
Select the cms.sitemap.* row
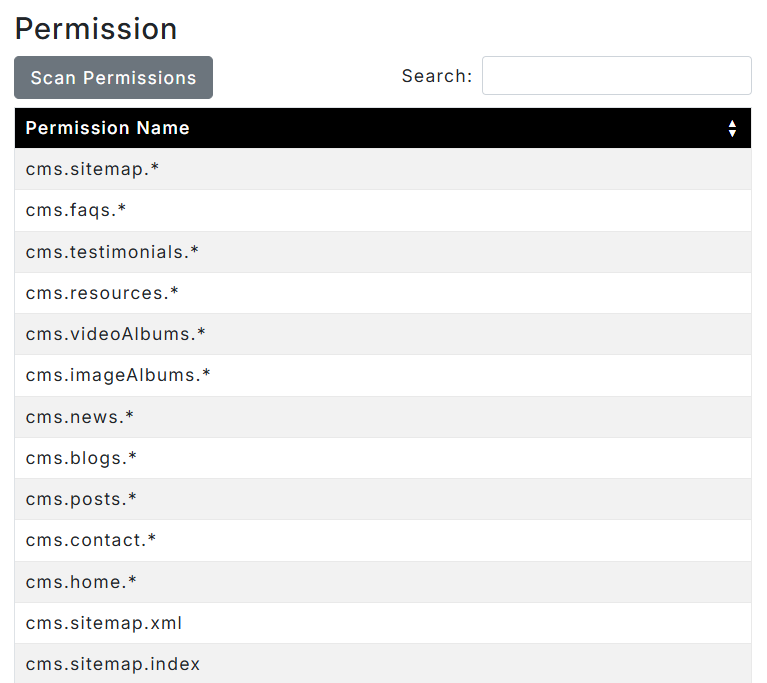coord(383,169)
